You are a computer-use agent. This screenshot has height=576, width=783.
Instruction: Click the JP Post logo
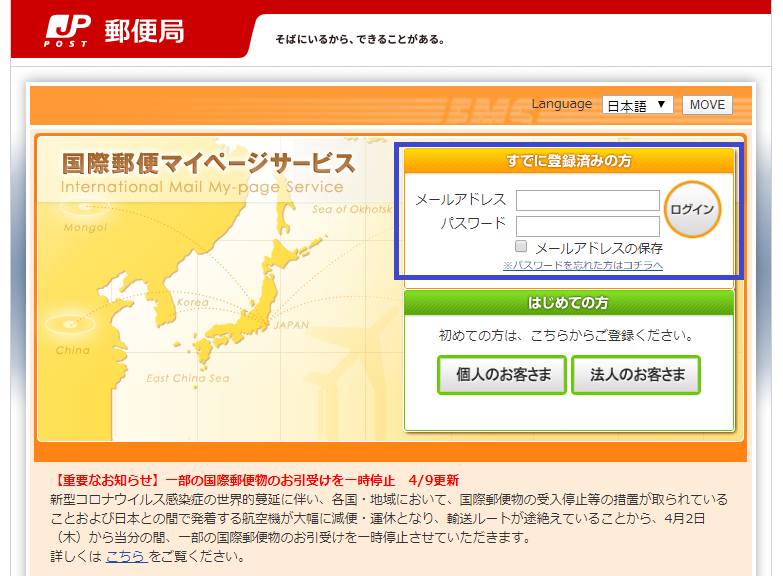pyautogui.click(x=68, y=31)
